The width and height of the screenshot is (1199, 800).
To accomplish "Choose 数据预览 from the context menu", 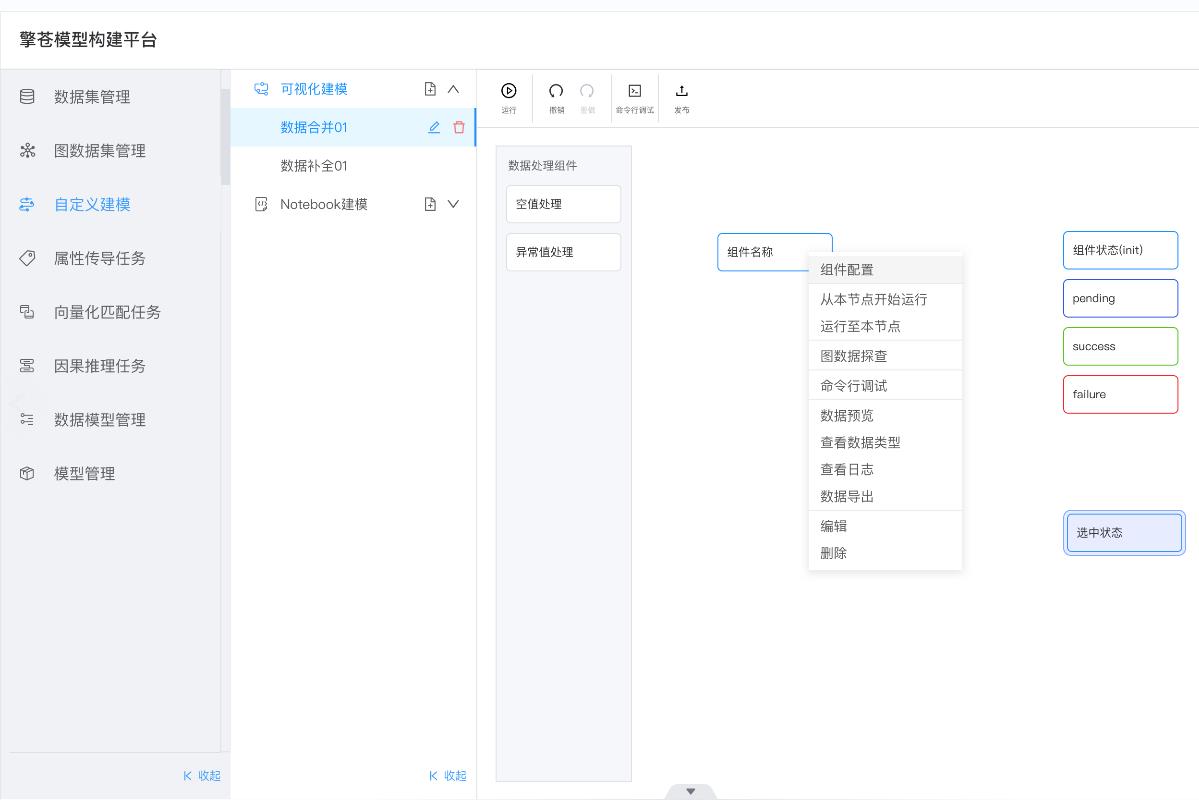I will pos(846,416).
